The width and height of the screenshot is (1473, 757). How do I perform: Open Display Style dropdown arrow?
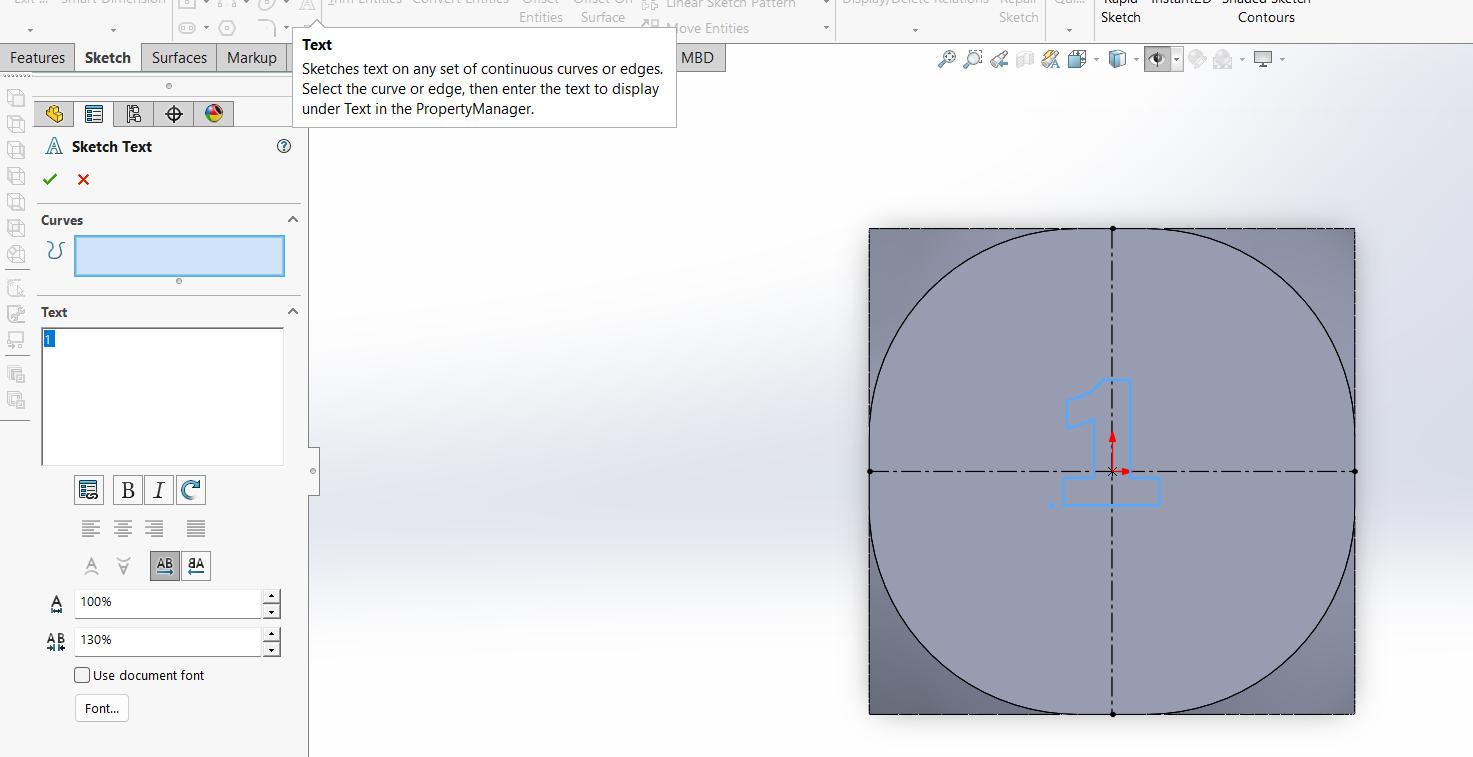pyautogui.click(x=1136, y=60)
